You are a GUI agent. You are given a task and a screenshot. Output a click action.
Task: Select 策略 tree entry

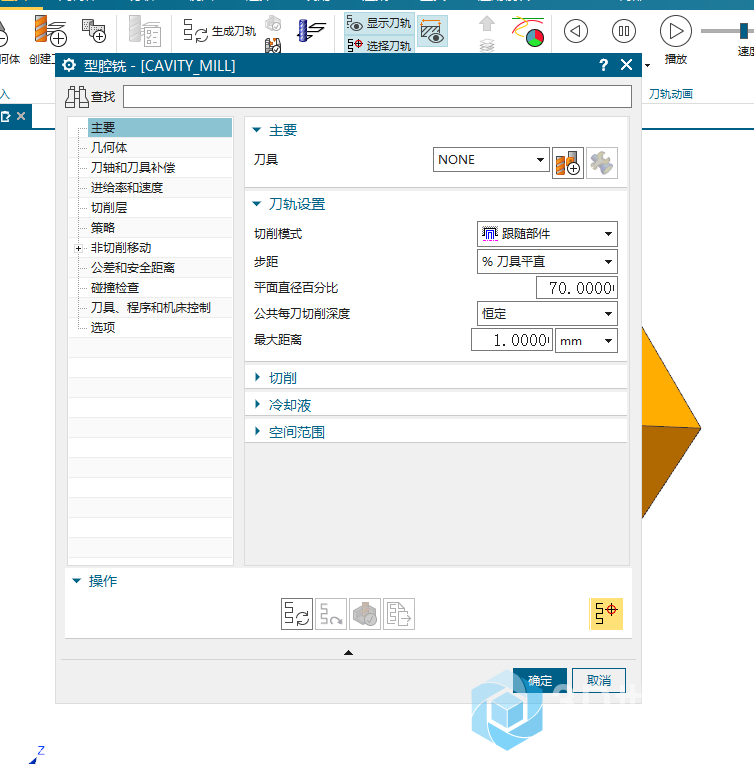[x=102, y=228]
